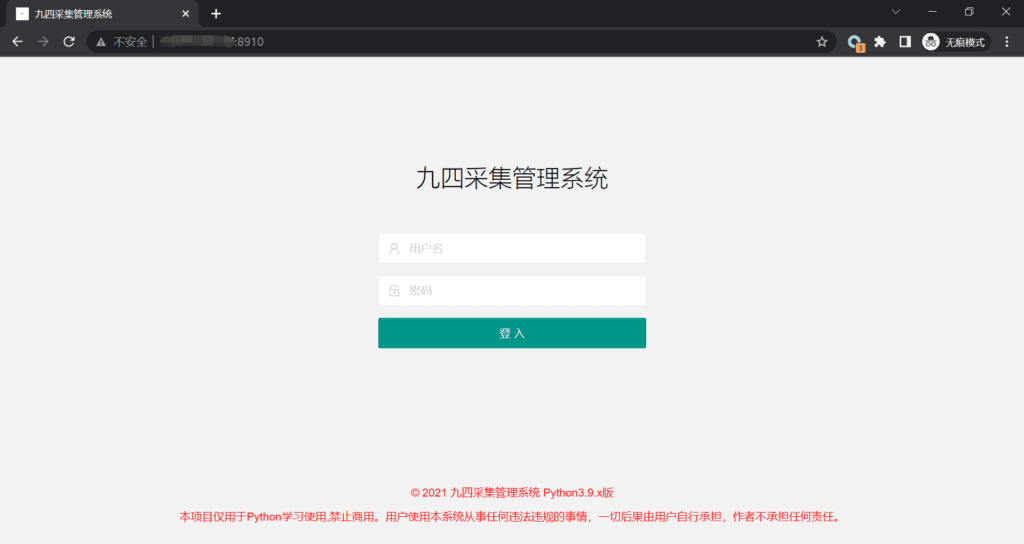This screenshot has width=1024, height=544.
Task: Click the 不安全 security label
Action: pyautogui.click(x=130, y=42)
